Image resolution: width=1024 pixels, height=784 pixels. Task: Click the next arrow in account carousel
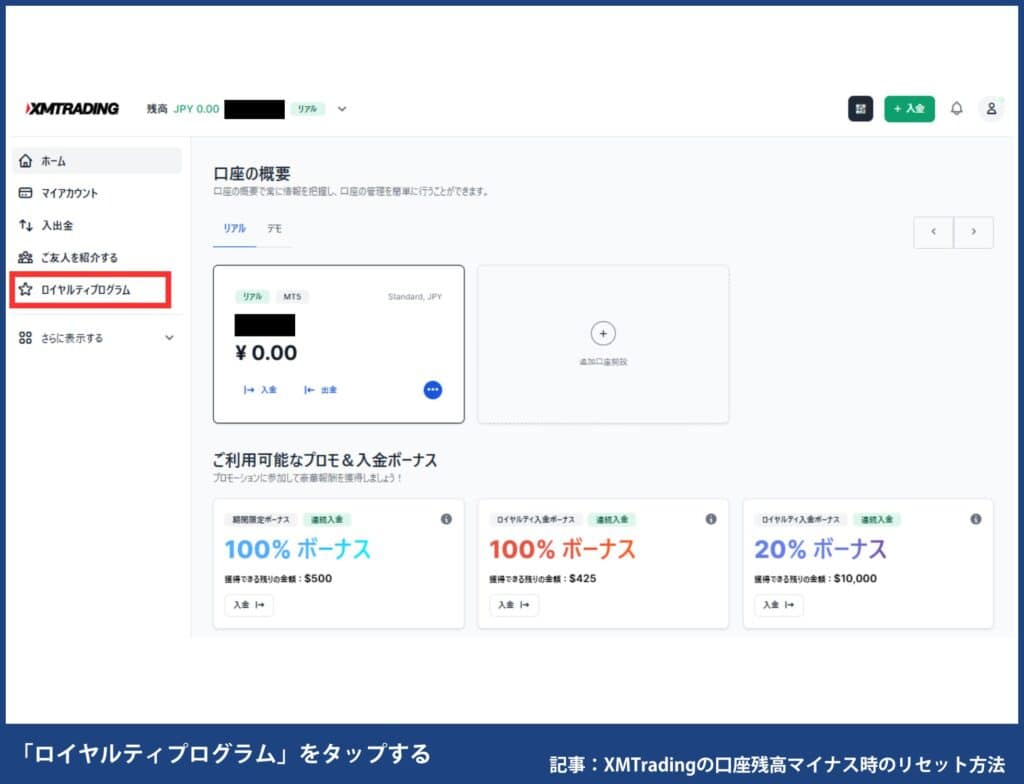tap(973, 232)
